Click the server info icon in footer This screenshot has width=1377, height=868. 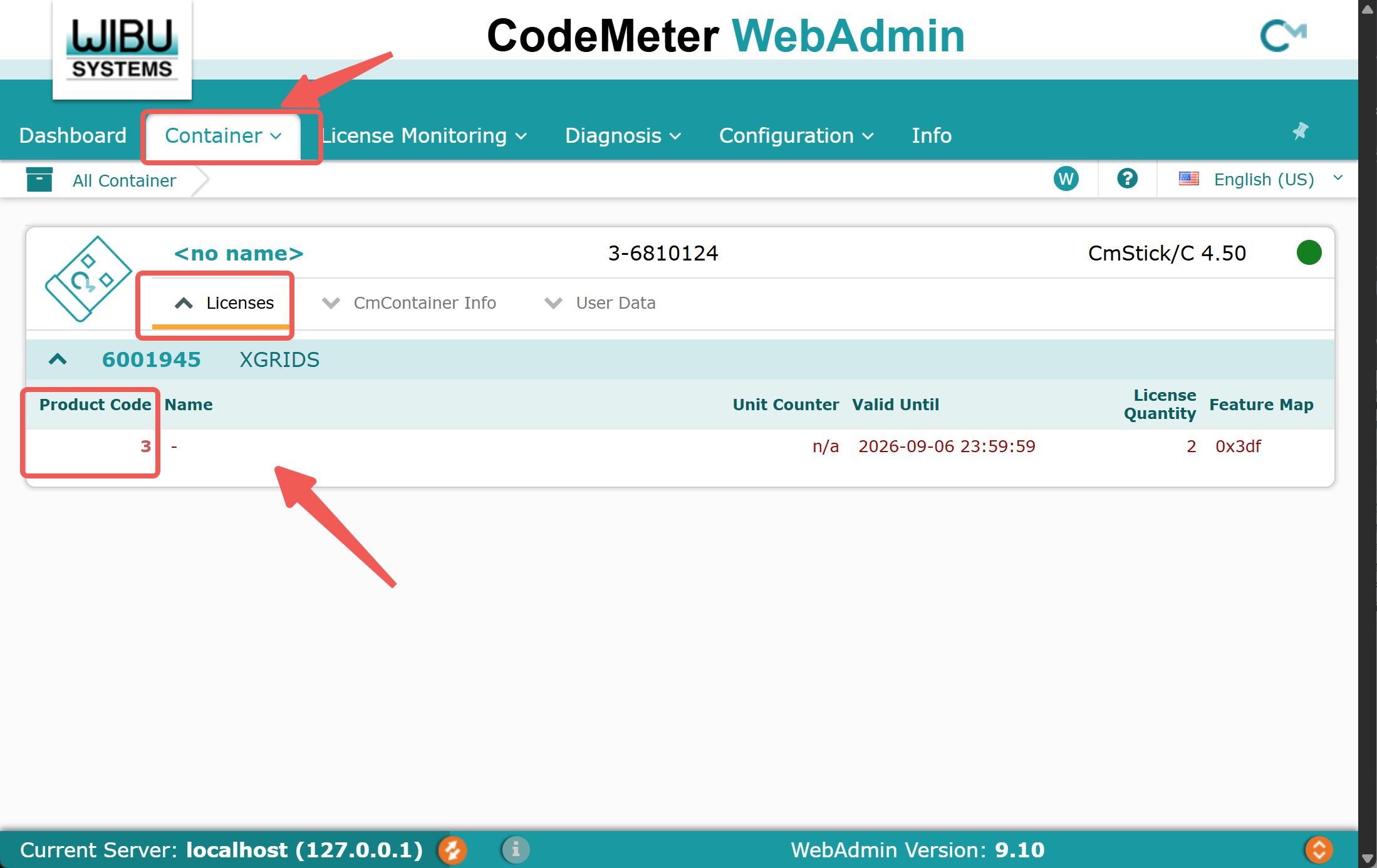(x=516, y=850)
